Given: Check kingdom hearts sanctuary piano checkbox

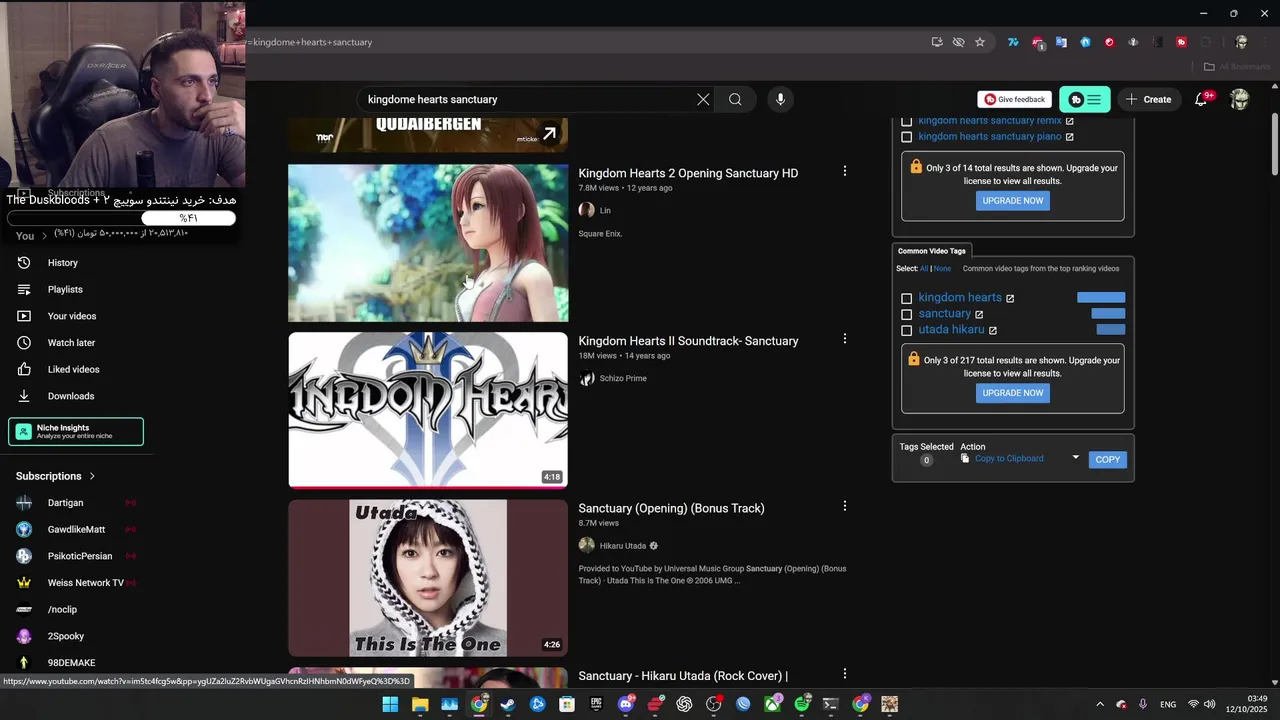Looking at the screenshot, I should pyautogui.click(x=907, y=137).
